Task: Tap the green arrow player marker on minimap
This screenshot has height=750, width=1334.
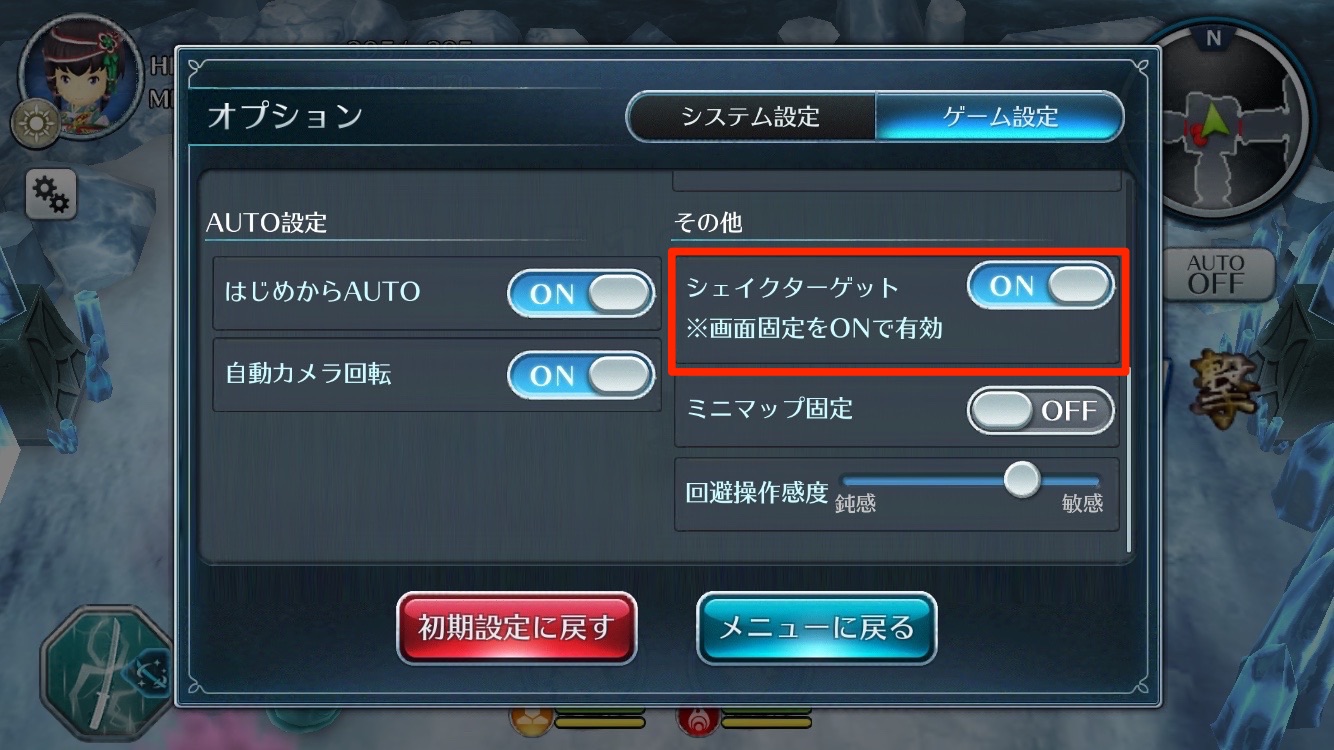Action: click(1214, 121)
